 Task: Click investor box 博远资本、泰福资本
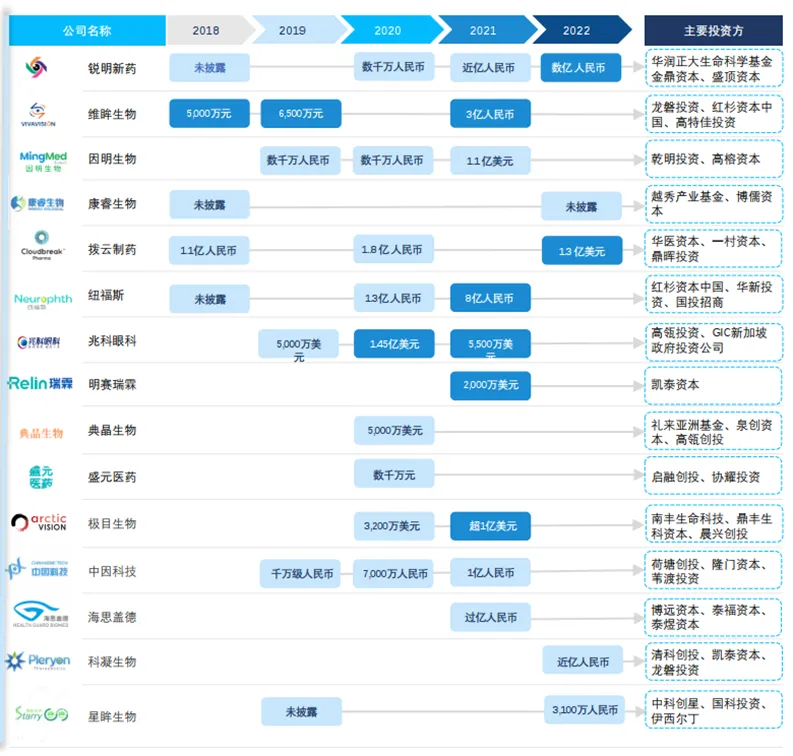(714, 617)
